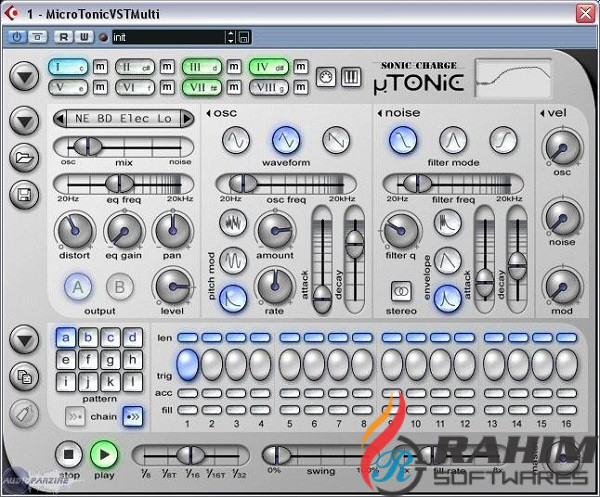Viewport: 600px width, 497px height.
Task: Choose low-pass noise filter mode
Action: (403, 140)
